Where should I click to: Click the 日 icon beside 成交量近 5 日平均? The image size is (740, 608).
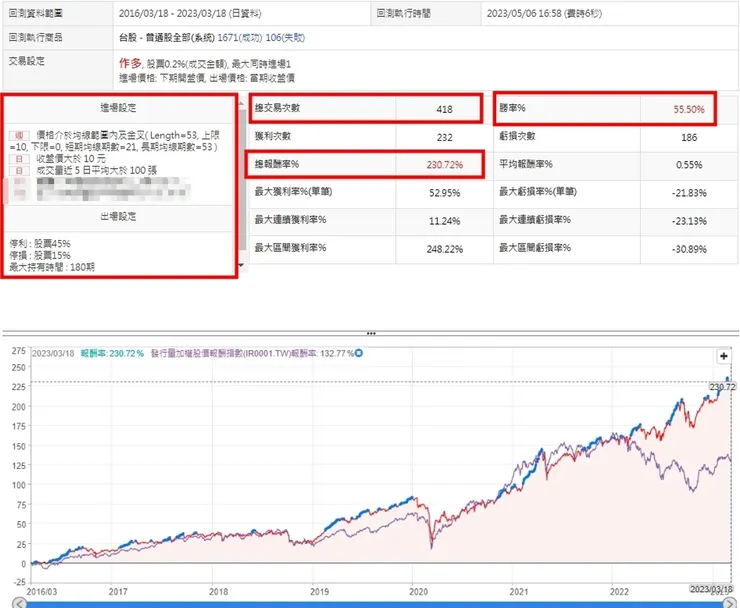point(19,170)
